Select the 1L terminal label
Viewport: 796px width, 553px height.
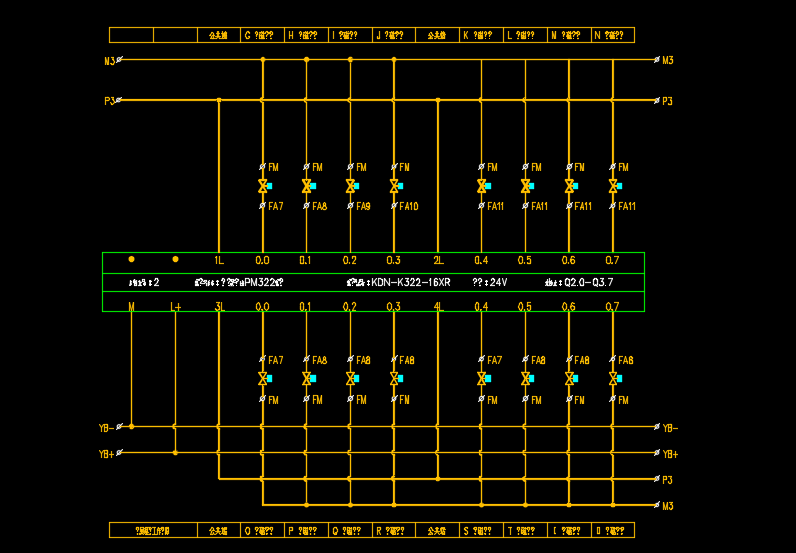219,261
